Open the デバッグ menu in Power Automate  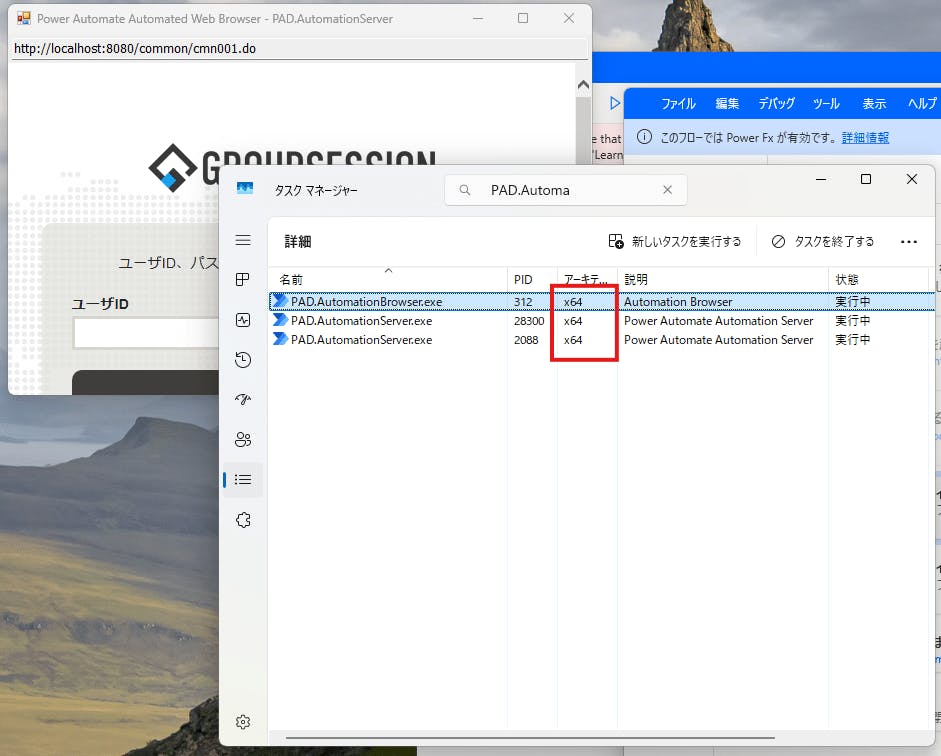coord(777,104)
